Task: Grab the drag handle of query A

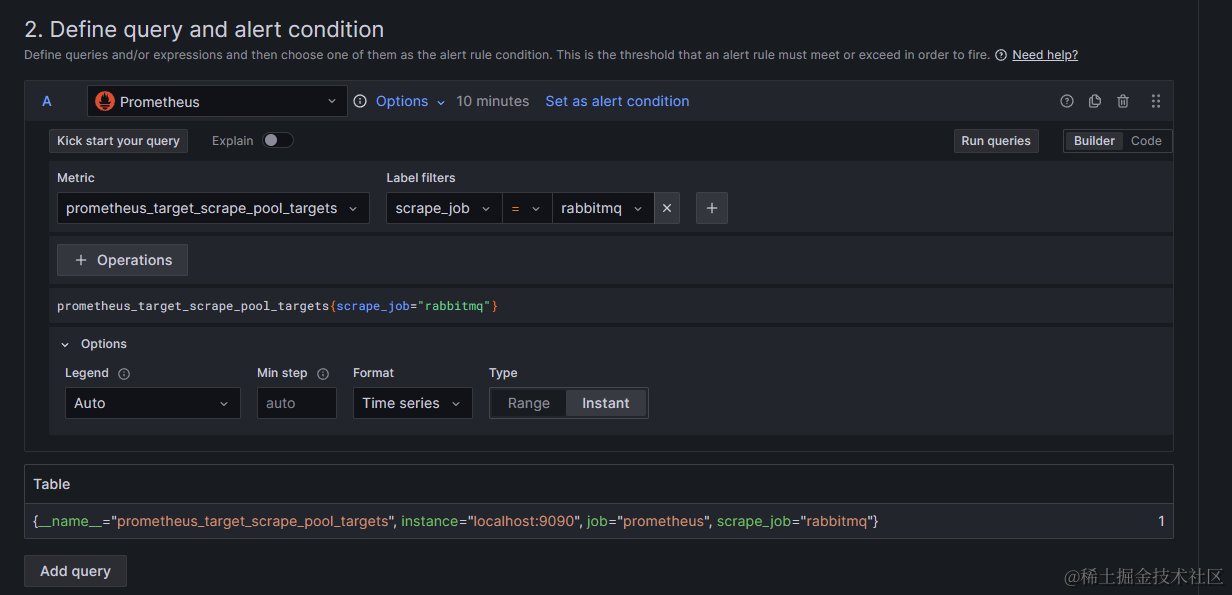Action: (x=1156, y=101)
